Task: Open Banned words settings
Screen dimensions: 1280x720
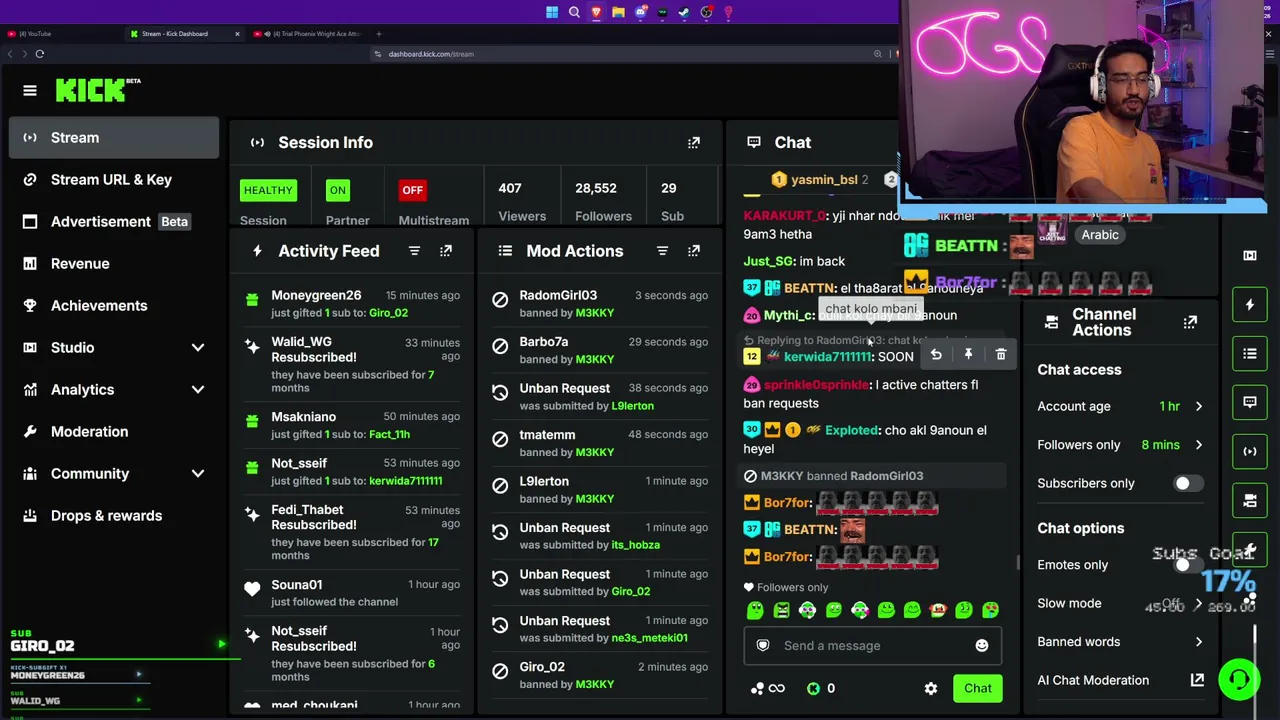Action: click(x=1119, y=642)
